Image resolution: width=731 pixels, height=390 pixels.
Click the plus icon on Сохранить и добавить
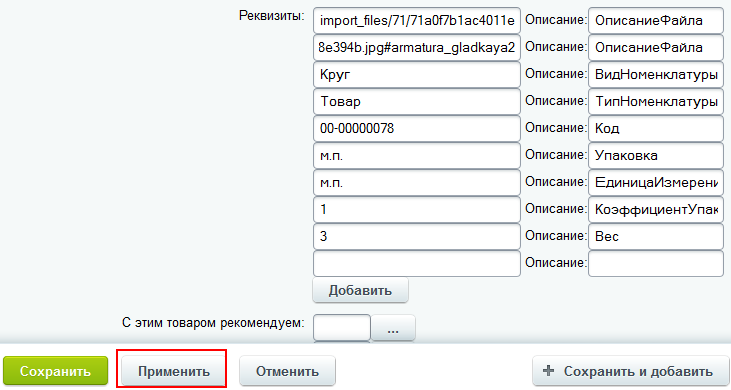click(549, 371)
